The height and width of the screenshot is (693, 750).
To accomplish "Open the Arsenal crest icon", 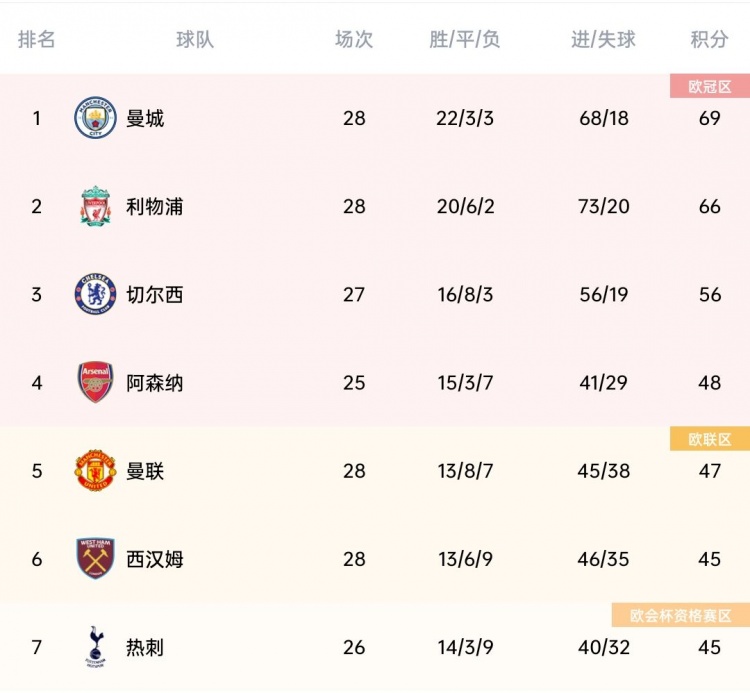I will tap(96, 382).
